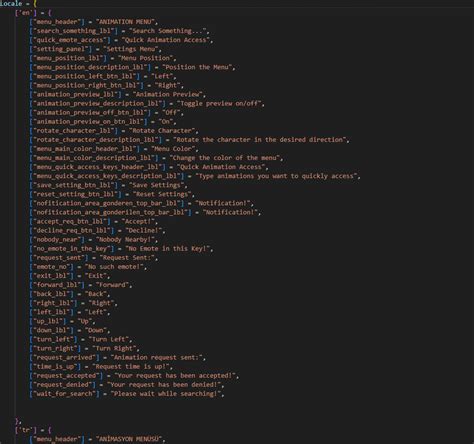The image size is (474, 444).
Task: Click the ['tr'] table key
Action: (26, 430)
